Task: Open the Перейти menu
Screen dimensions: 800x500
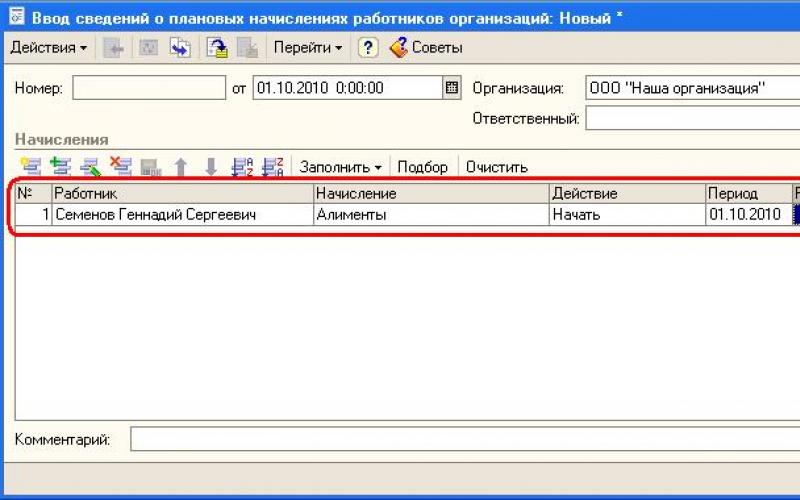Action: pos(308,47)
